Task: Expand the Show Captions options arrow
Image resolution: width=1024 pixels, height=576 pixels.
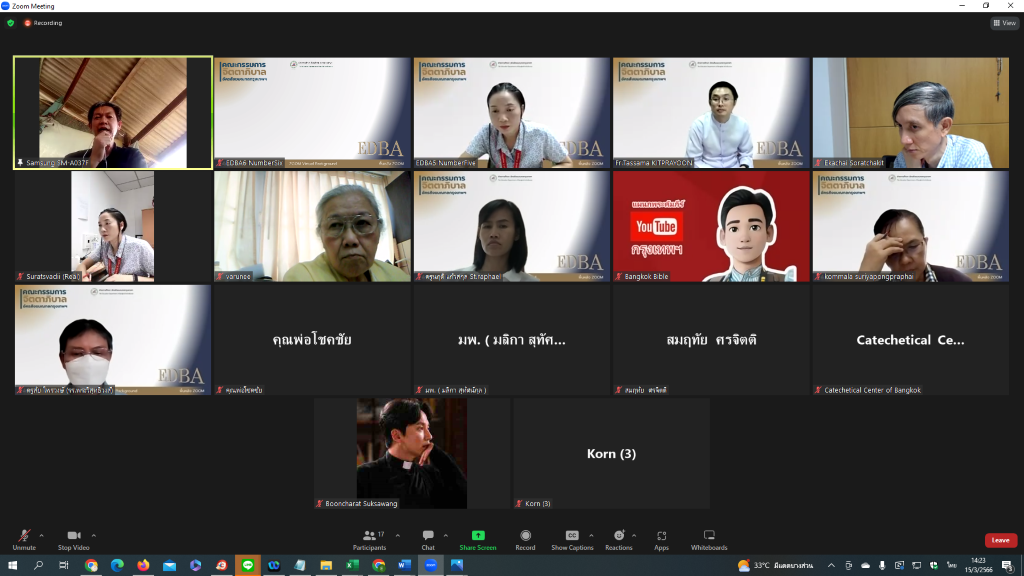Action: pos(592,536)
